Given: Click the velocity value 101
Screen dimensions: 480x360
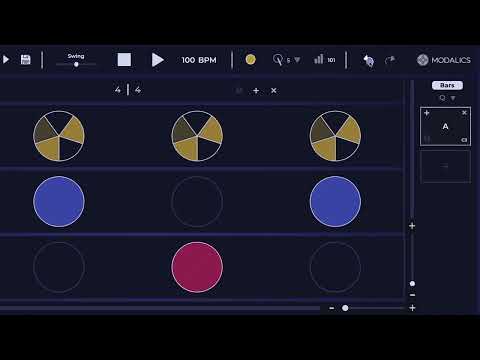Looking at the screenshot, I should coord(331,60).
